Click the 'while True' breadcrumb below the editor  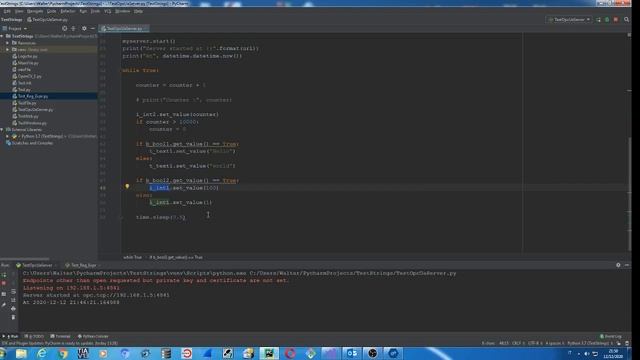tap(132, 258)
